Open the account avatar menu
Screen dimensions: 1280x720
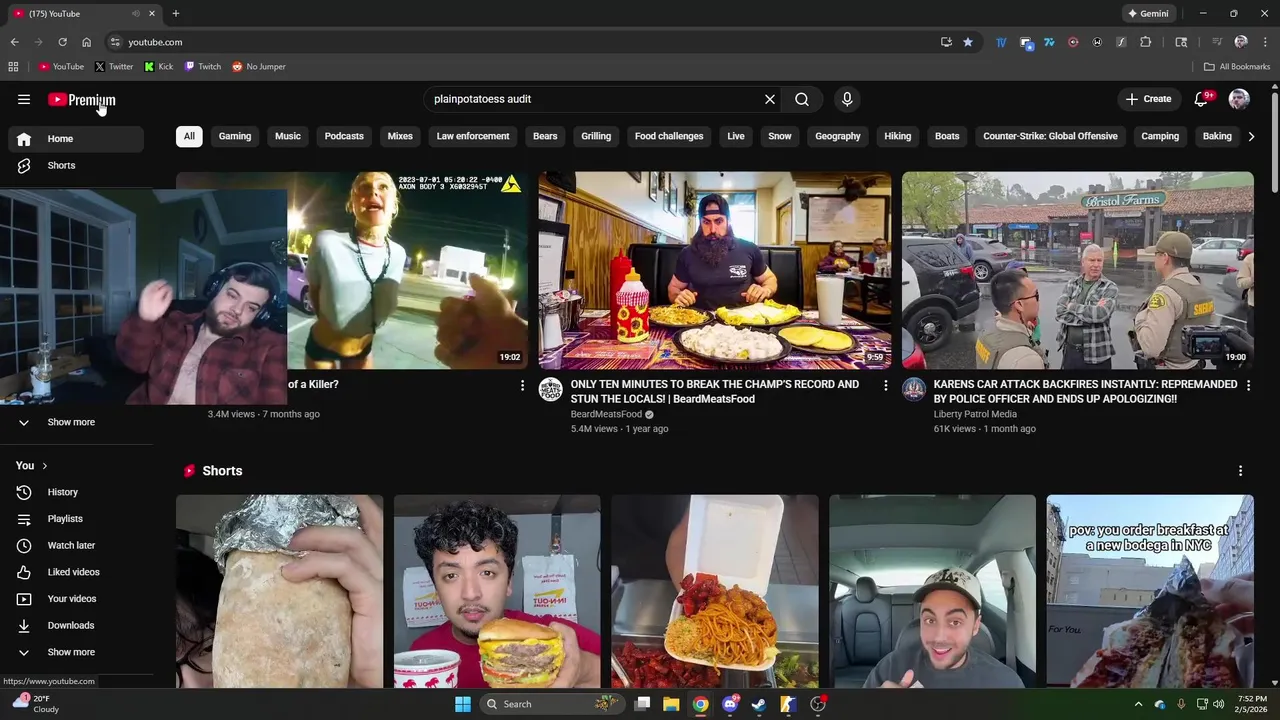pyautogui.click(x=1239, y=99)
